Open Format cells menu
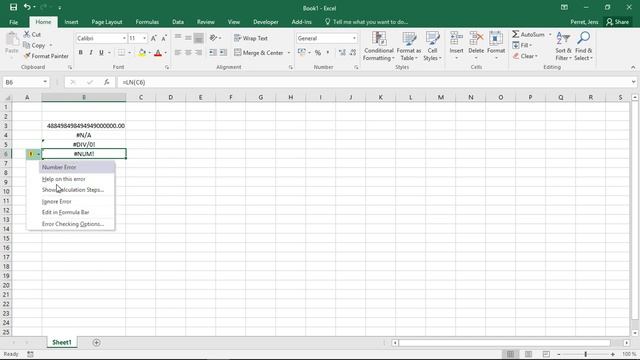 coord(496,46)
